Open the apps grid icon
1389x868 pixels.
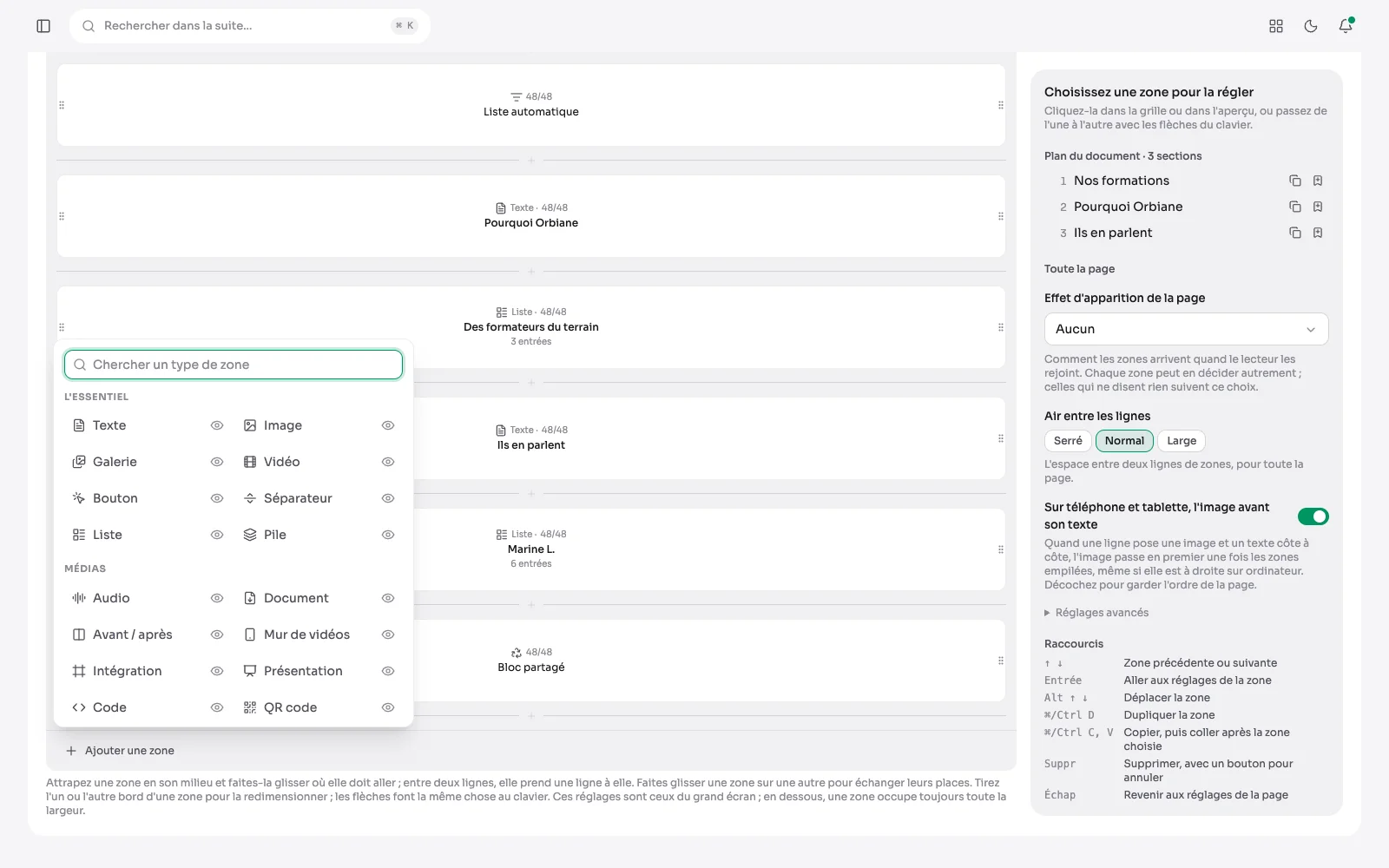(1276, 26)
